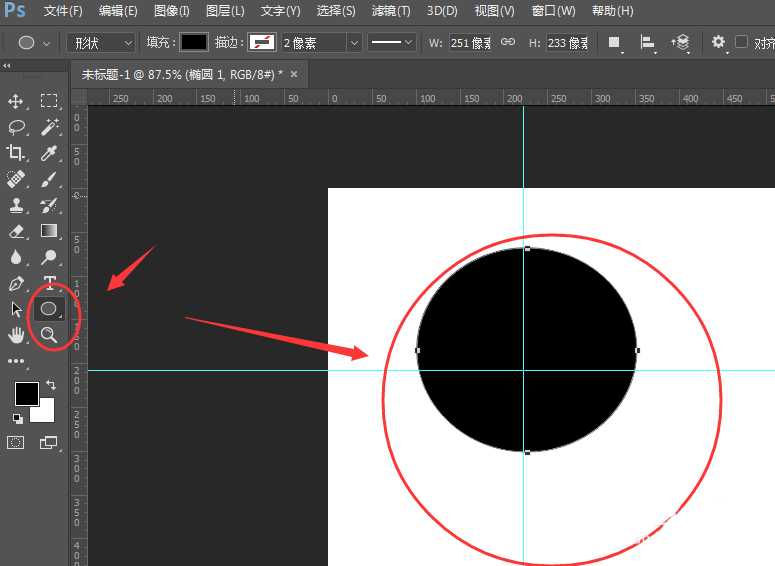
Task: Open the 形状 tool mode dropdown
Action: [101, 42]
